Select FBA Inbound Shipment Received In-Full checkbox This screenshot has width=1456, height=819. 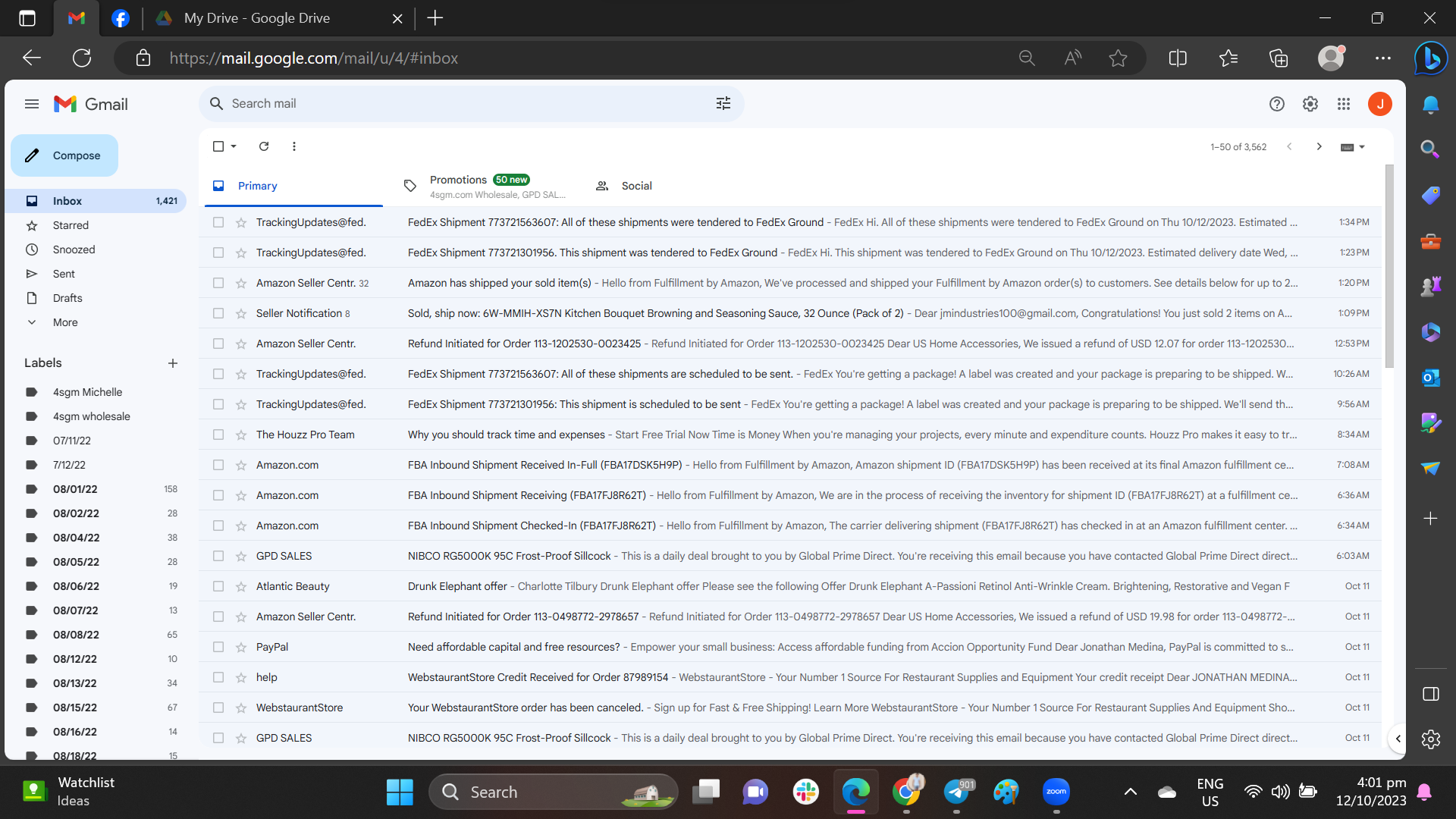point(218,465)
